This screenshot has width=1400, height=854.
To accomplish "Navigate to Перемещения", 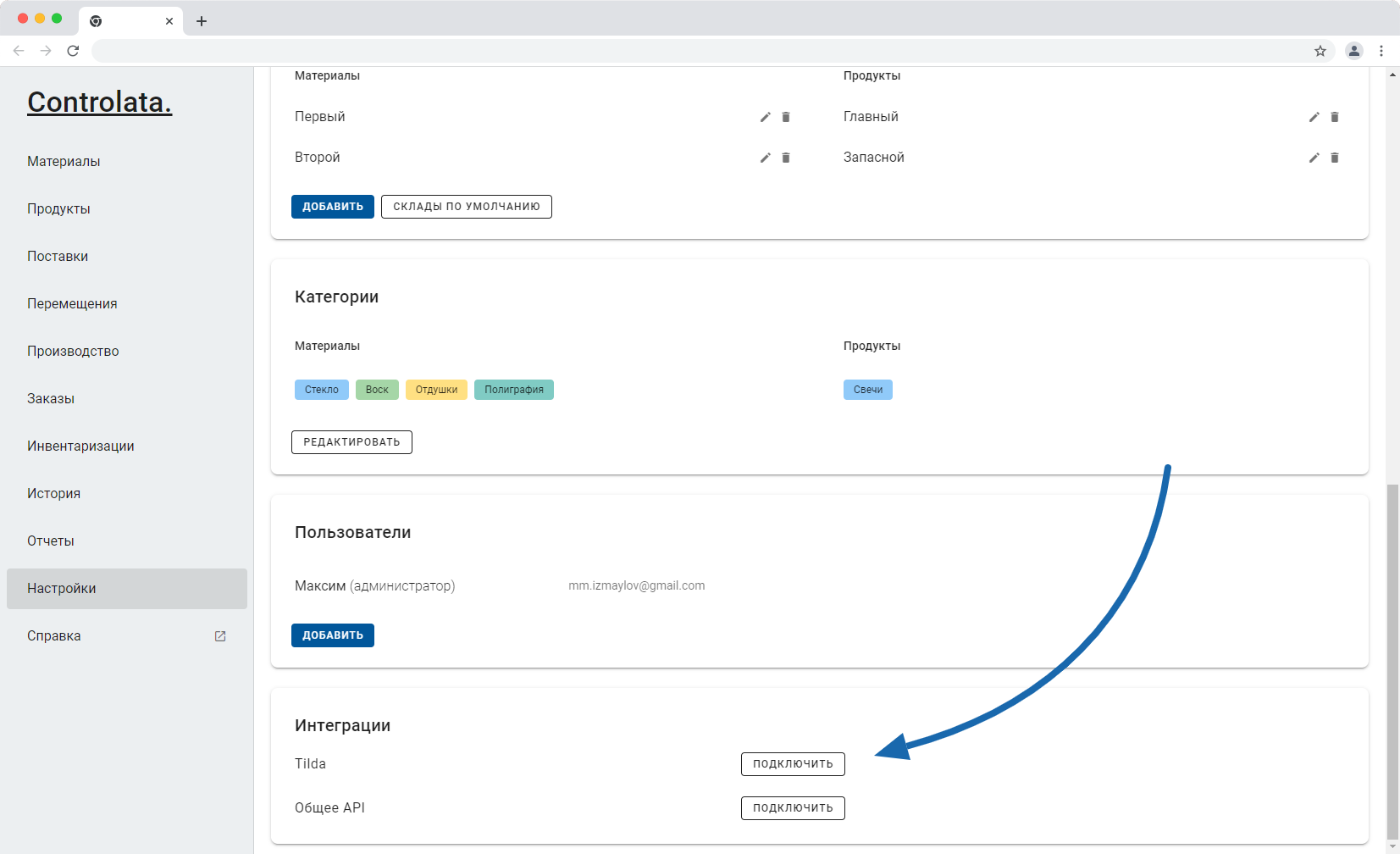I will 127,304.
